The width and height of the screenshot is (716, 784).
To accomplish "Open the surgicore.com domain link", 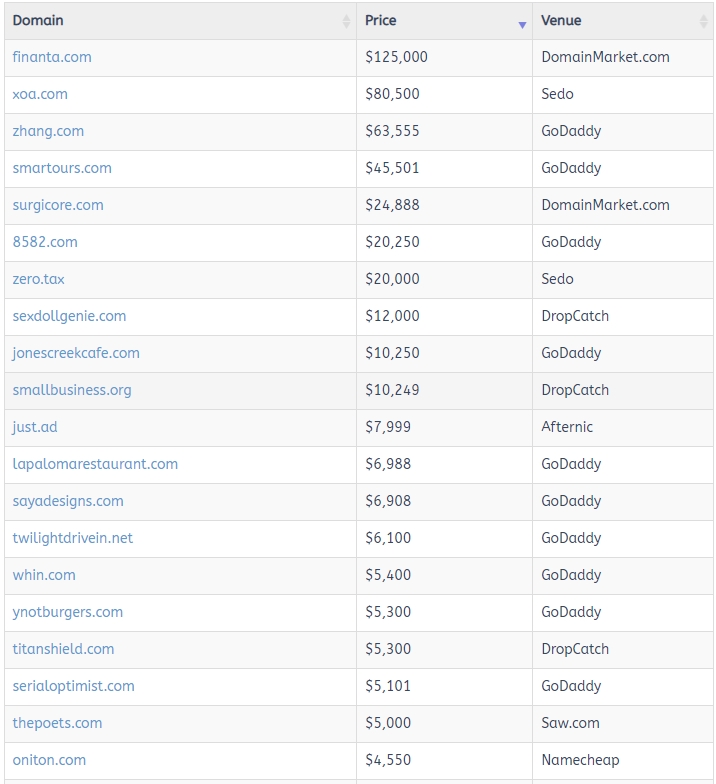I will [58, 205].
